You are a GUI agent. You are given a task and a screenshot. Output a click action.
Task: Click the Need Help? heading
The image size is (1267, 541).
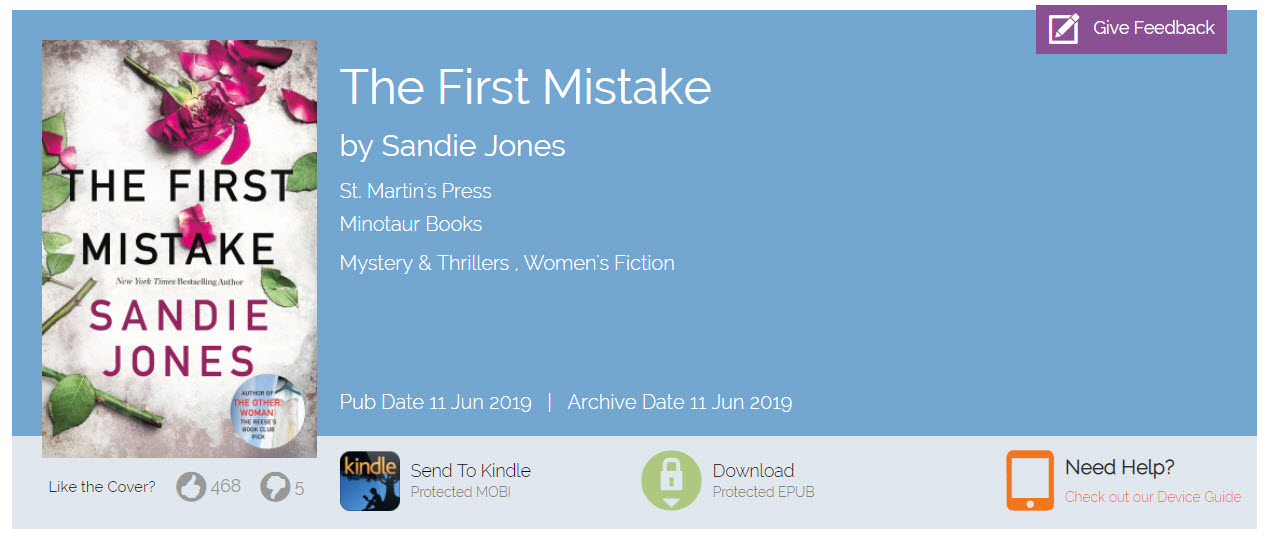[1119, 467]
